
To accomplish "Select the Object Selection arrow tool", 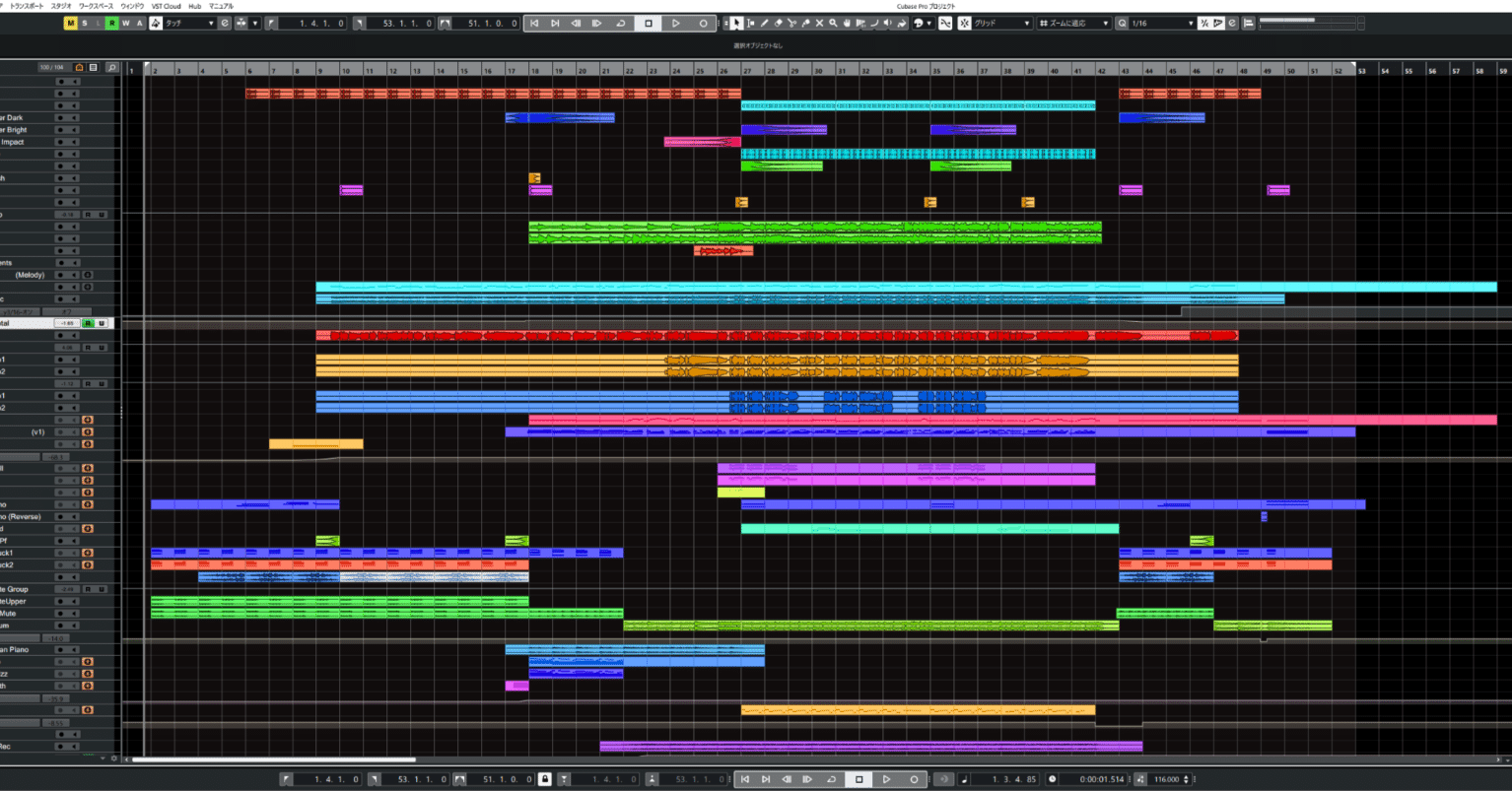I will coord(737,23).
